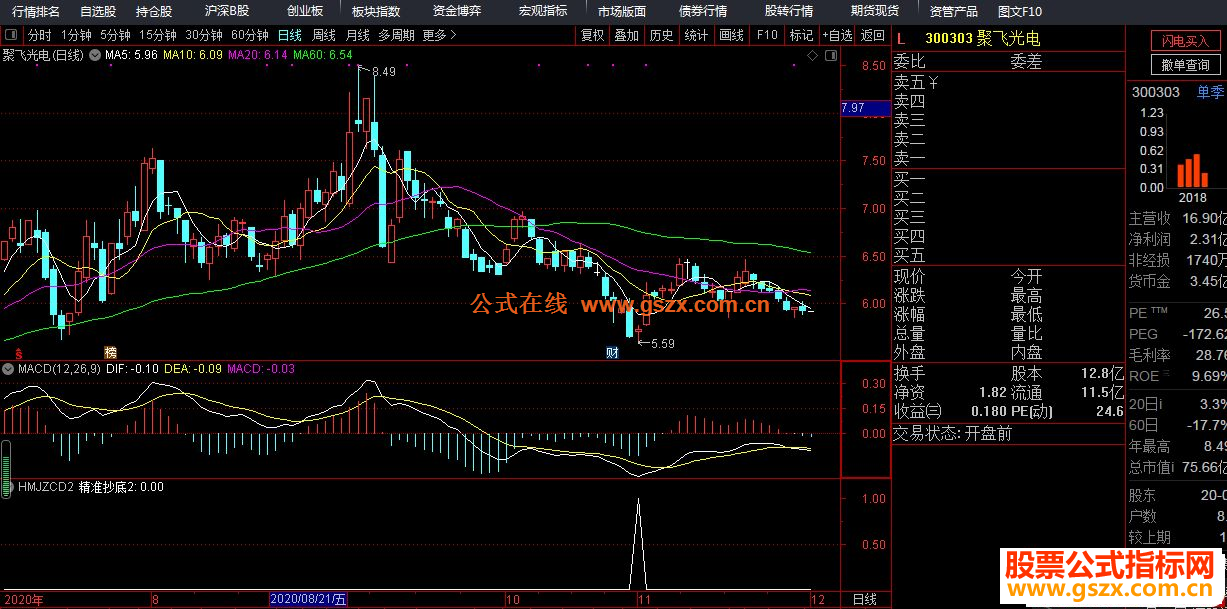Image resolution: width=1227 pixels, height=609 pixels.
Task: Open 资管产品 tab
Action: tap(954, 11)
